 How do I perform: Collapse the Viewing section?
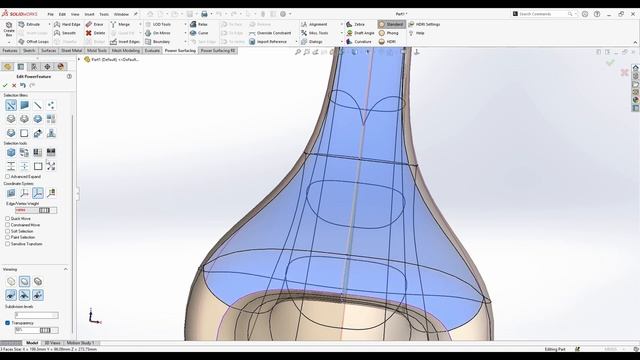point(66,269)
